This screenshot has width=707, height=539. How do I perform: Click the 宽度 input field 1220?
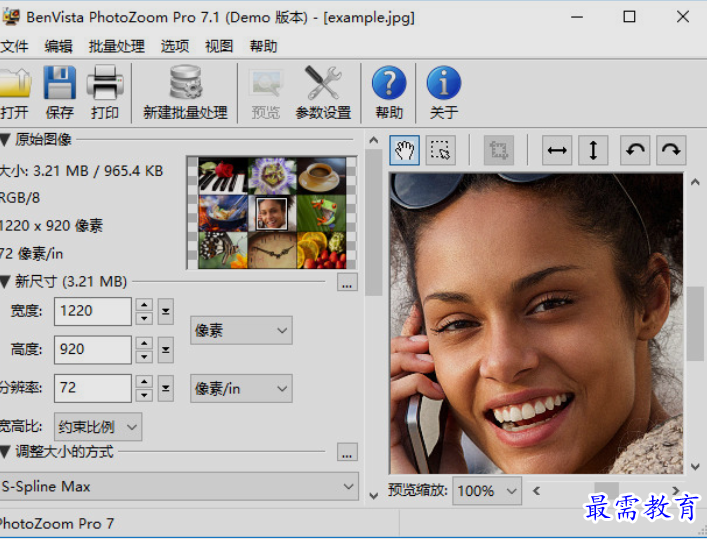(93, 311)
